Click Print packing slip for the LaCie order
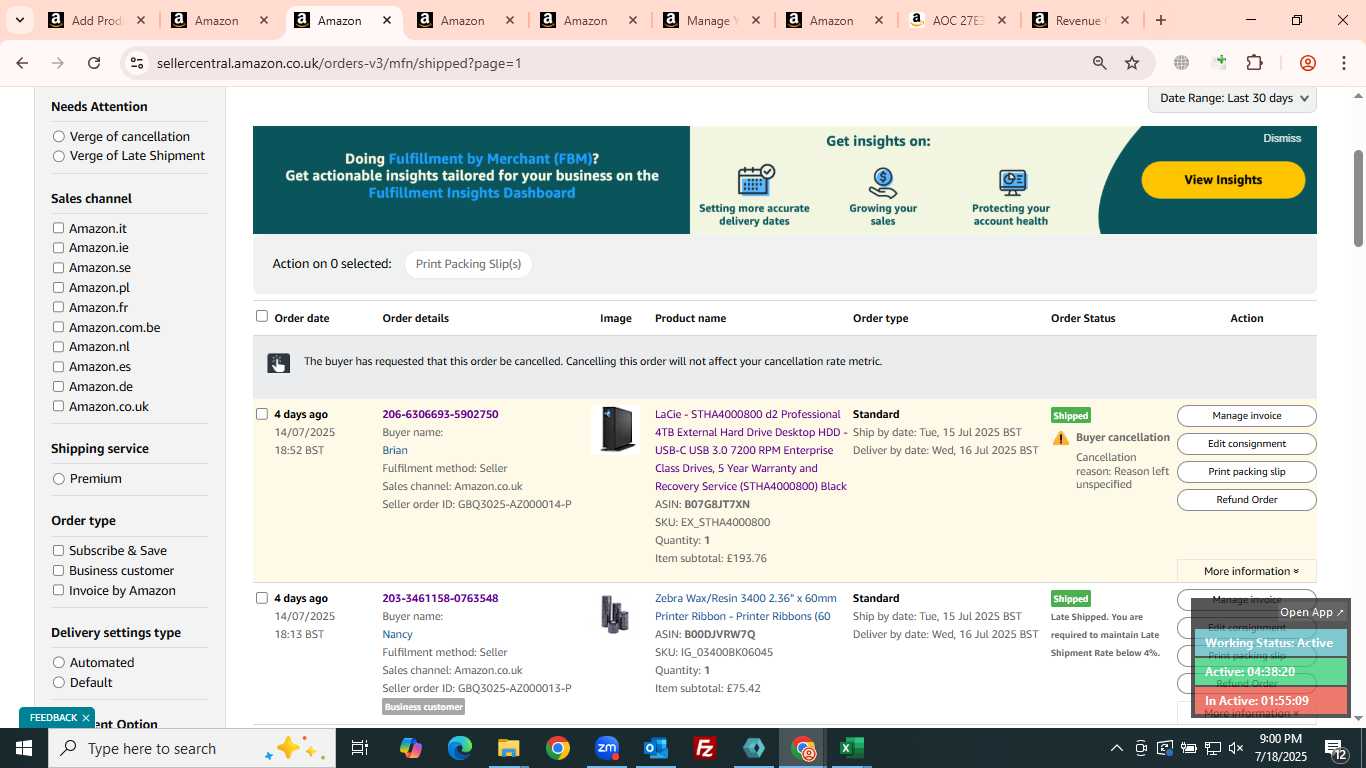 click(x=1246, y=472)
